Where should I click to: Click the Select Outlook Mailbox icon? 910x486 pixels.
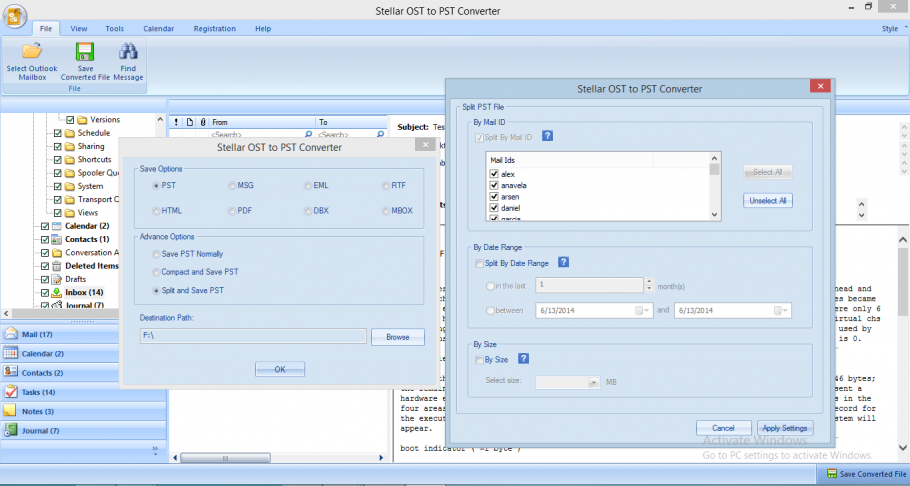[31, 53]
